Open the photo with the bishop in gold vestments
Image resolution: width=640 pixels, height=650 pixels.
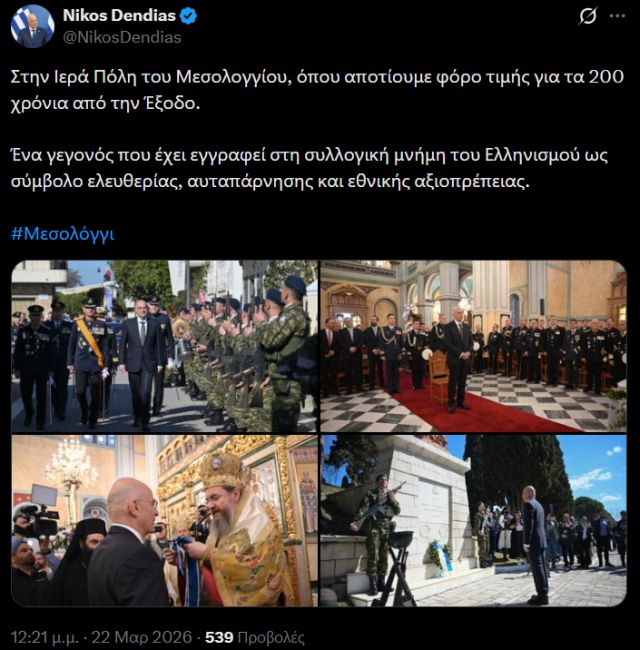(x=165, y=521)
